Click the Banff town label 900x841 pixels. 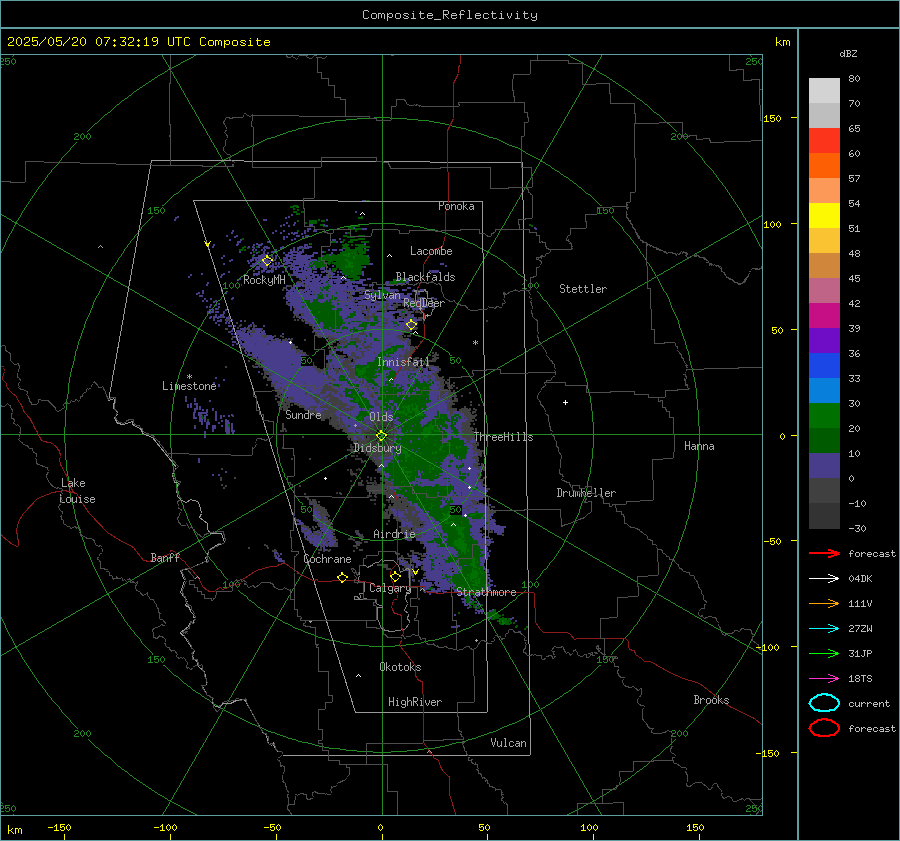click(x=165, y=558)
